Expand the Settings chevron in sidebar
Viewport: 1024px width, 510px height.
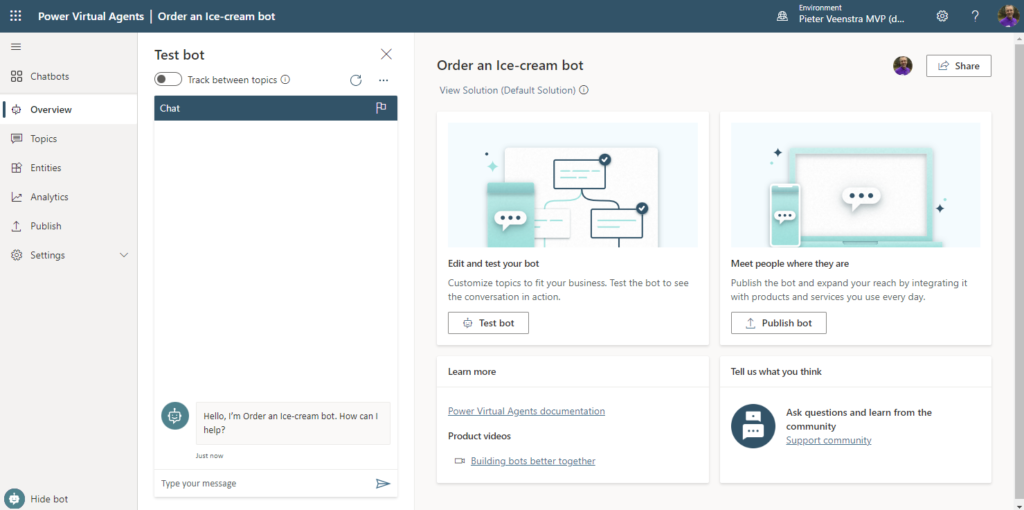pos(124,255)
